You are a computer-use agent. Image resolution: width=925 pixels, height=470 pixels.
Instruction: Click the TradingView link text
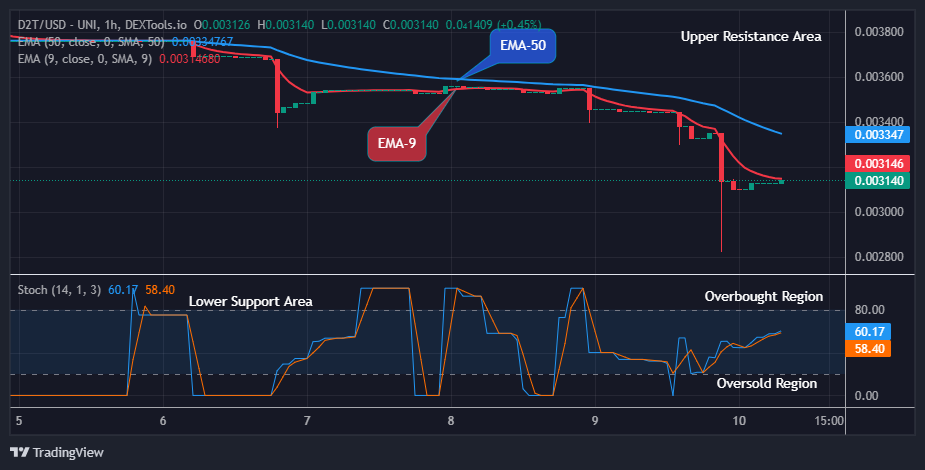coord(68,452)
